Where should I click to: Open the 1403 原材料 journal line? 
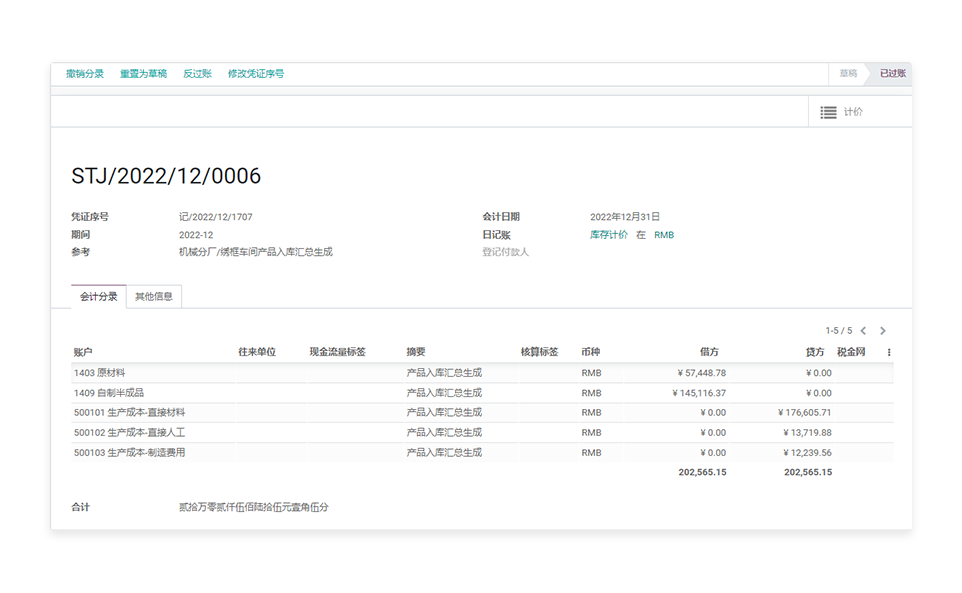(x=100, y=373)
